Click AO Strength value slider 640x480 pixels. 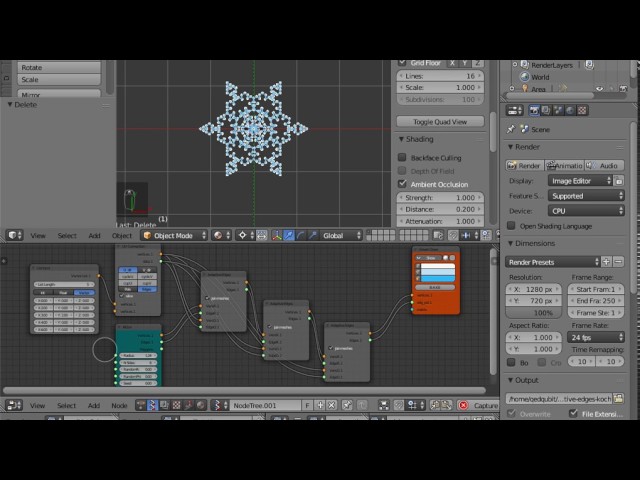click(x=440, y=198)
